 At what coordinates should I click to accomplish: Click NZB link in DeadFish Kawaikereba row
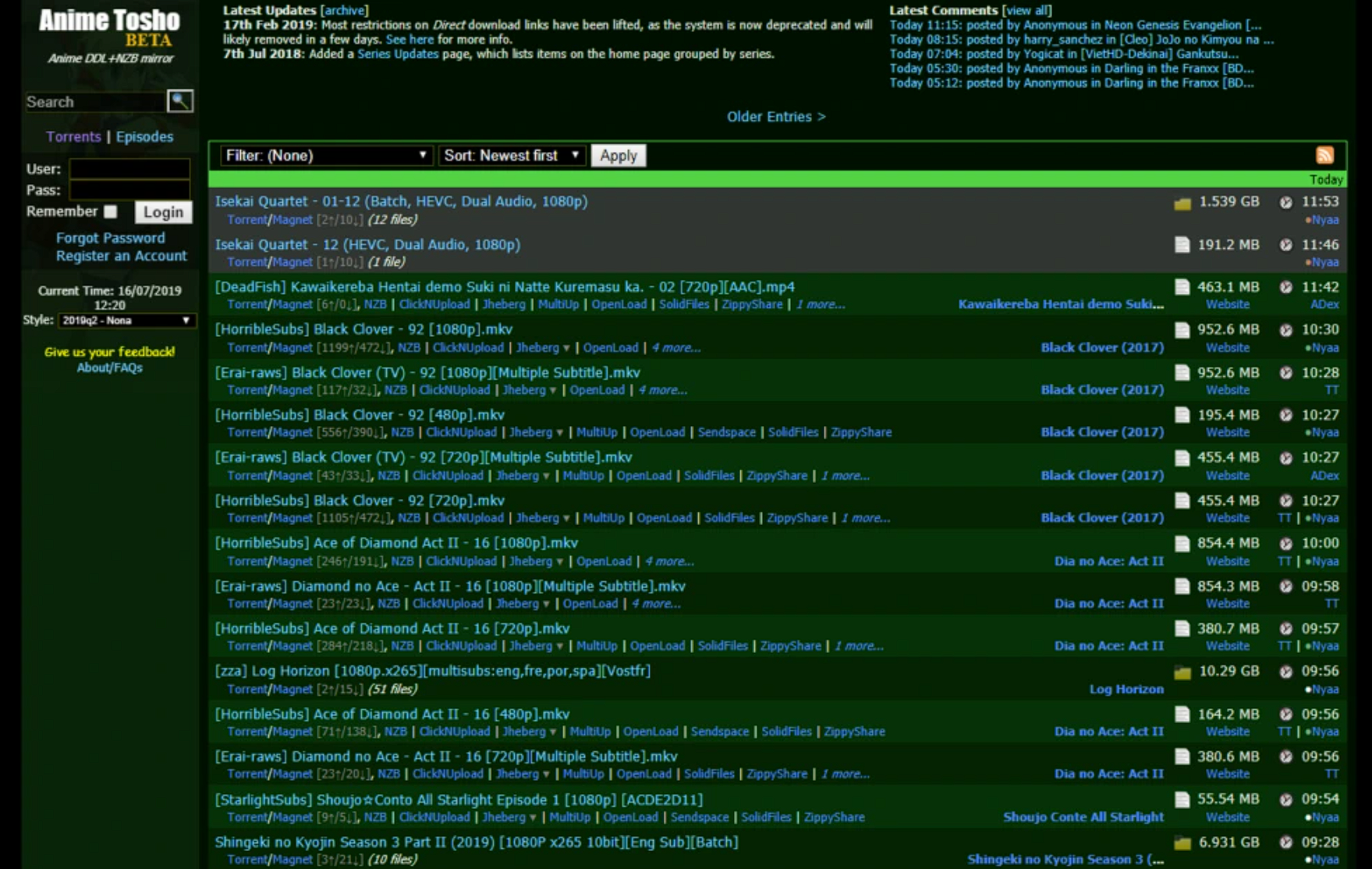(375, 304)
